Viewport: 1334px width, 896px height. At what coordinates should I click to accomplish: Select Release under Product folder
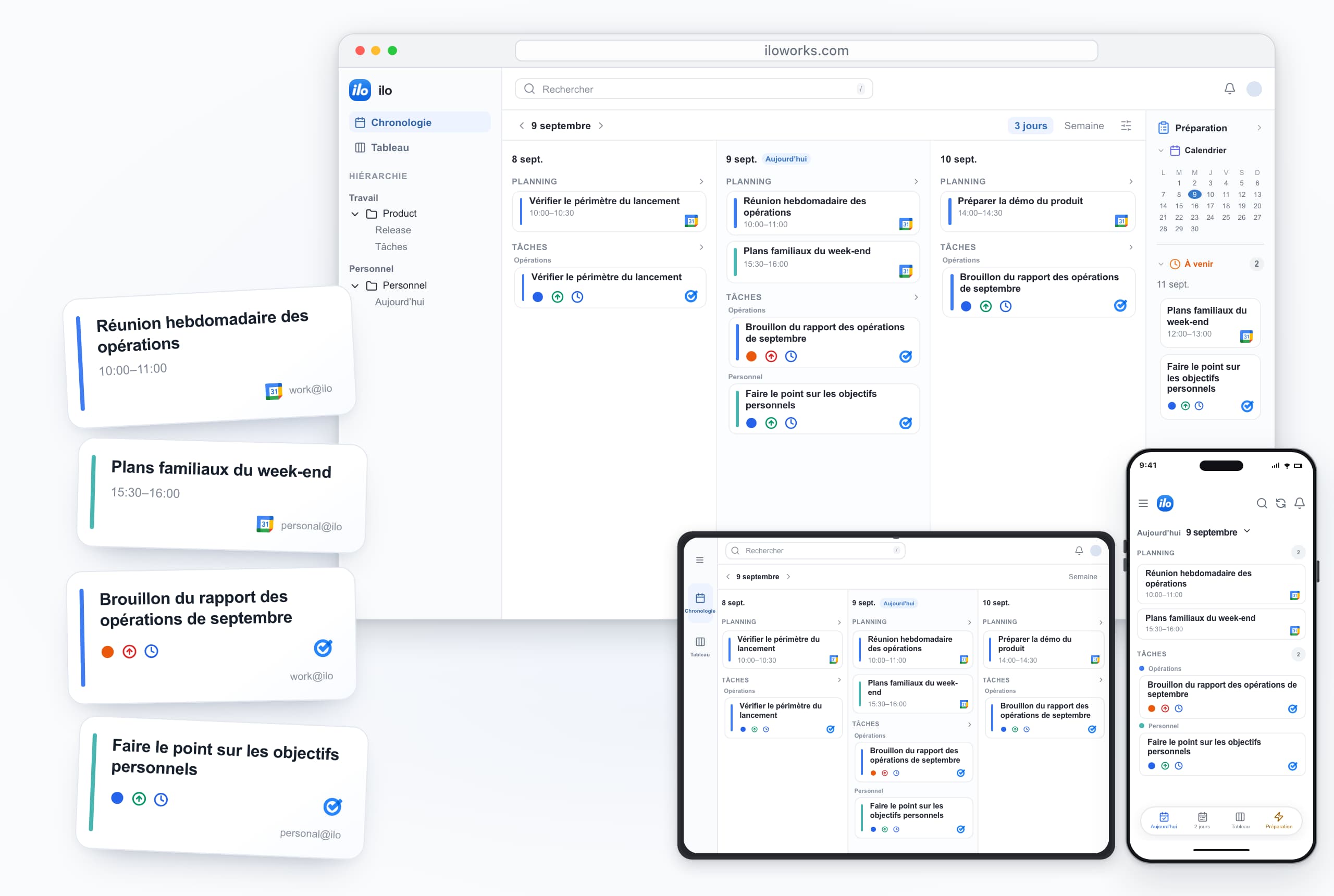393,230
